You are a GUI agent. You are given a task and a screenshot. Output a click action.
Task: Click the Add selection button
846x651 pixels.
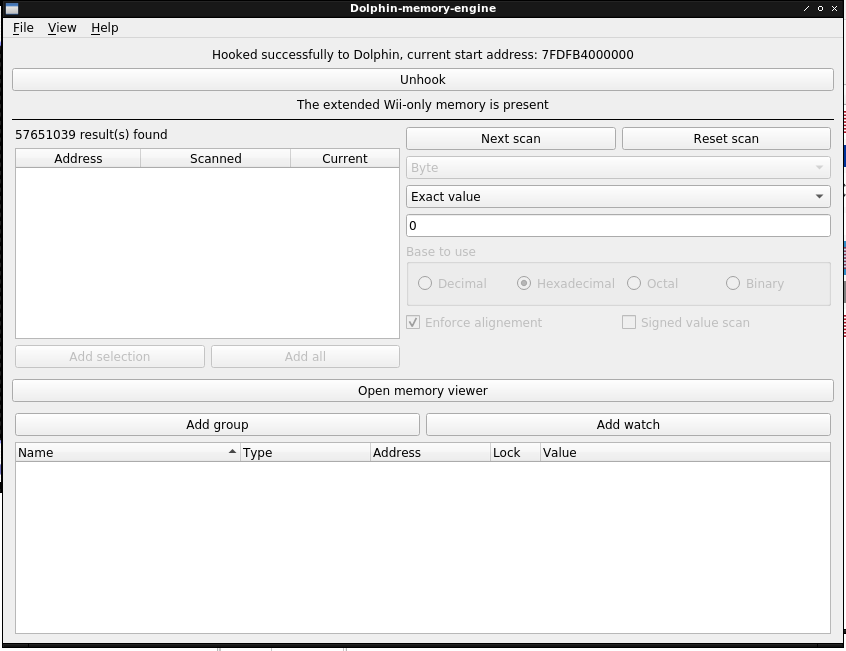click(110, 357)
